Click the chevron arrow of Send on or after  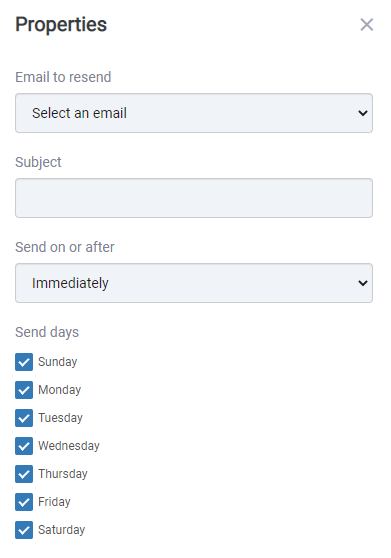pos(363,283)
